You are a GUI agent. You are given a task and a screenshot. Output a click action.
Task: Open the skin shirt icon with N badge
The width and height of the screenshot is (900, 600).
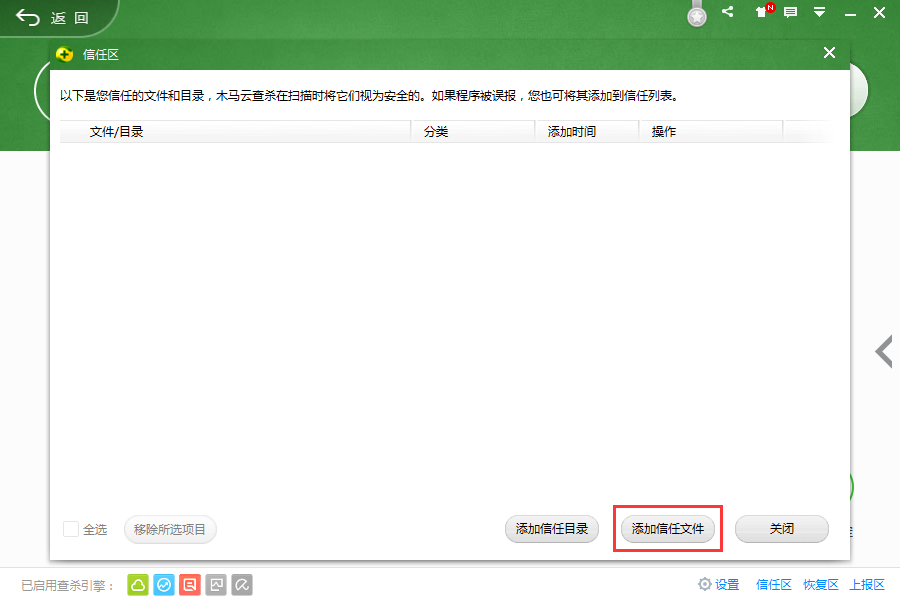(x=765, y=11)
